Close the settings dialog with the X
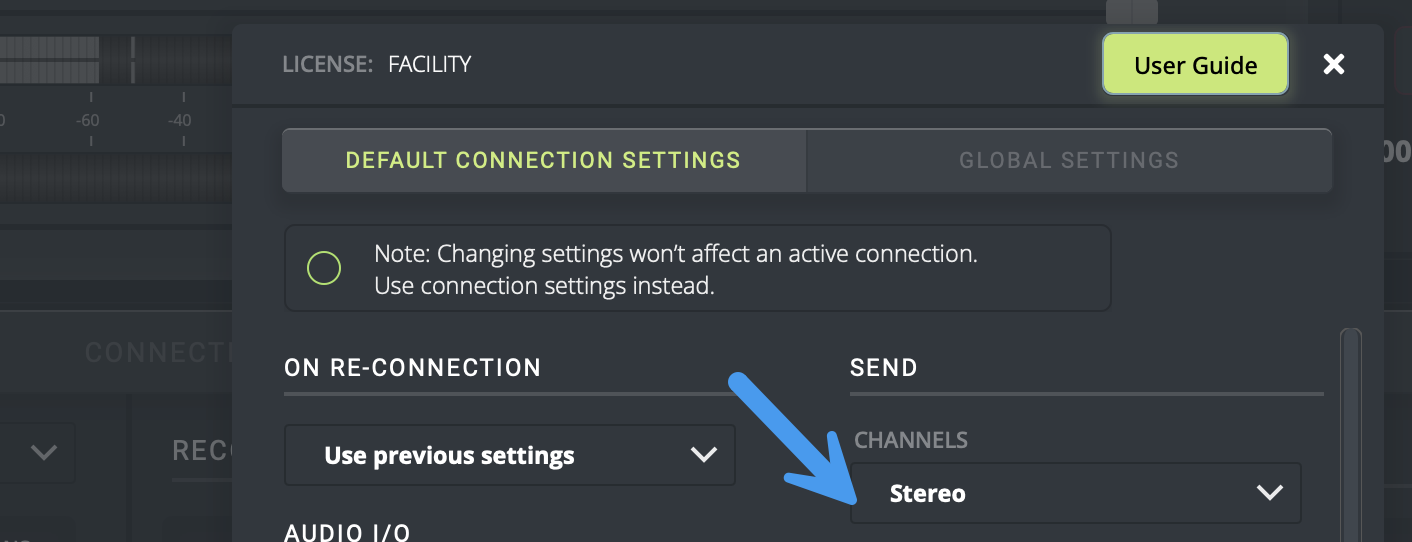Viewport: 1412px width, 542px height. (1333, 65)
